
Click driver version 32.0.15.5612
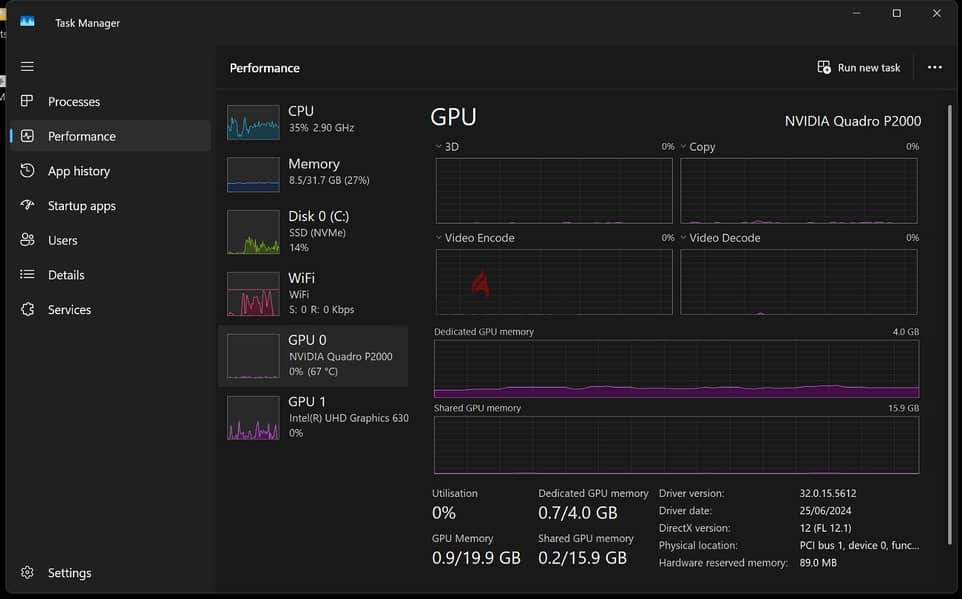coord(828,493)
